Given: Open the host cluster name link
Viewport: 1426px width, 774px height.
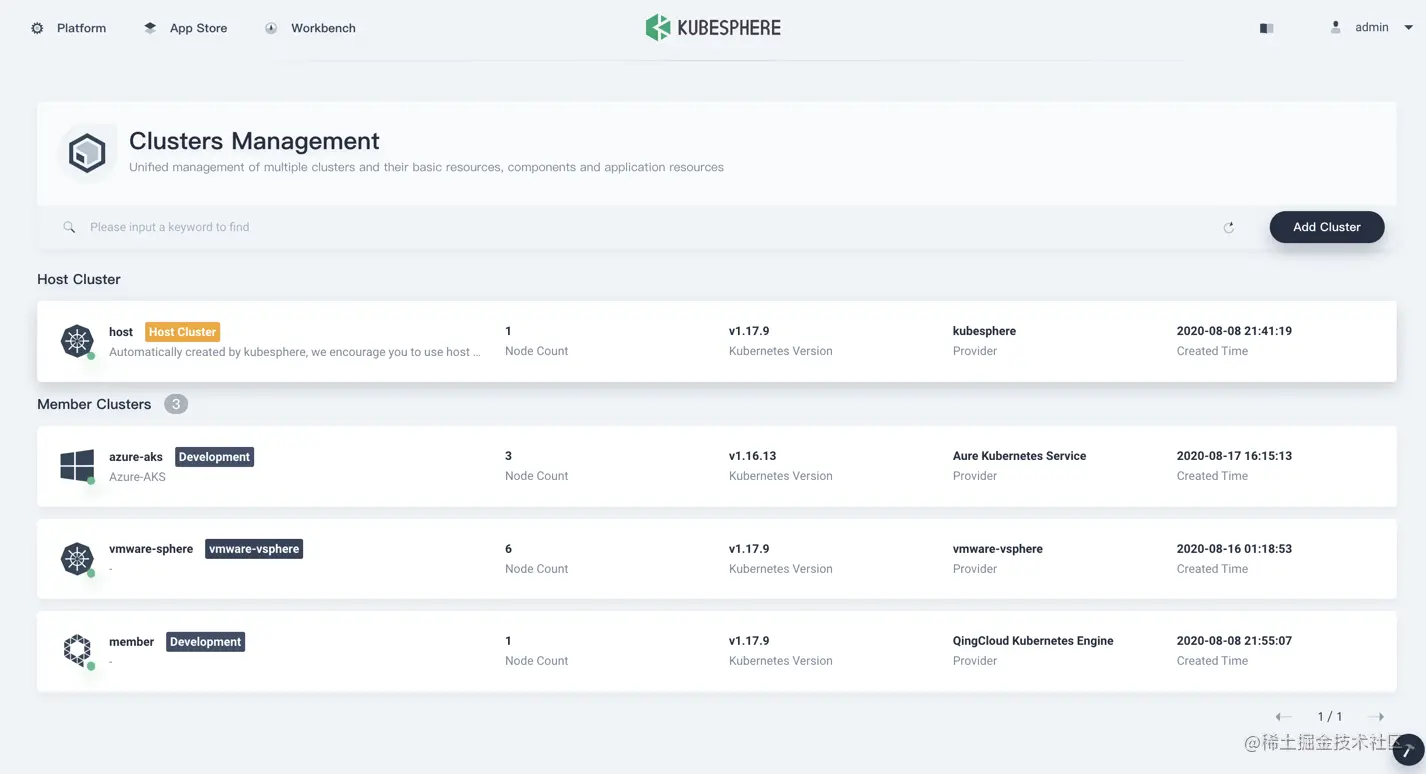Looking at the screenshot, I should (x=121, y=332).
